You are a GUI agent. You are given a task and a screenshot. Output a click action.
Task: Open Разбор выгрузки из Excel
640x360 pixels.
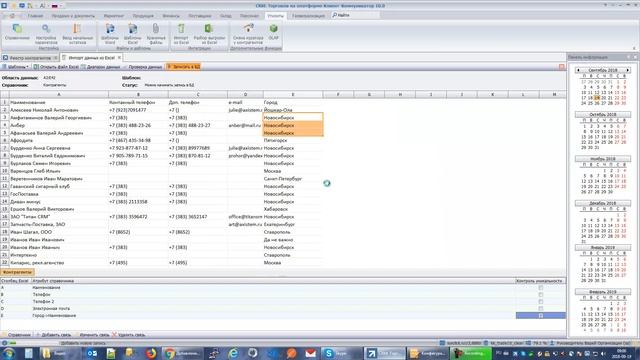pyautogui.click(x=209, y=34)
